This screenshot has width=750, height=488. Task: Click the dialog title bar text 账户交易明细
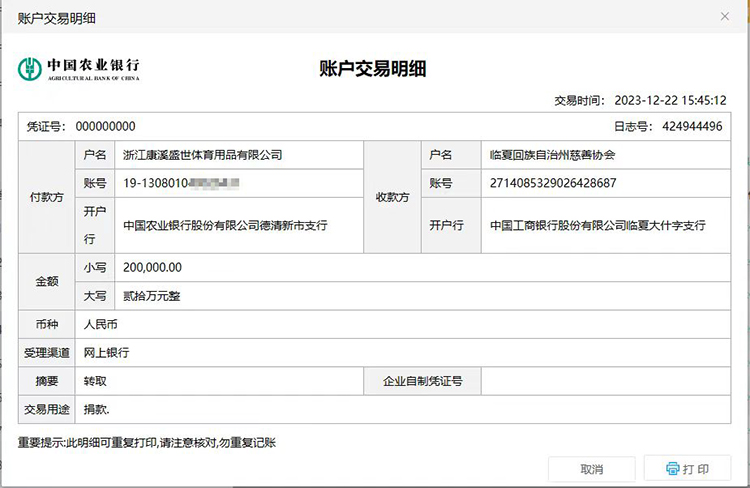tap(56, 18)
